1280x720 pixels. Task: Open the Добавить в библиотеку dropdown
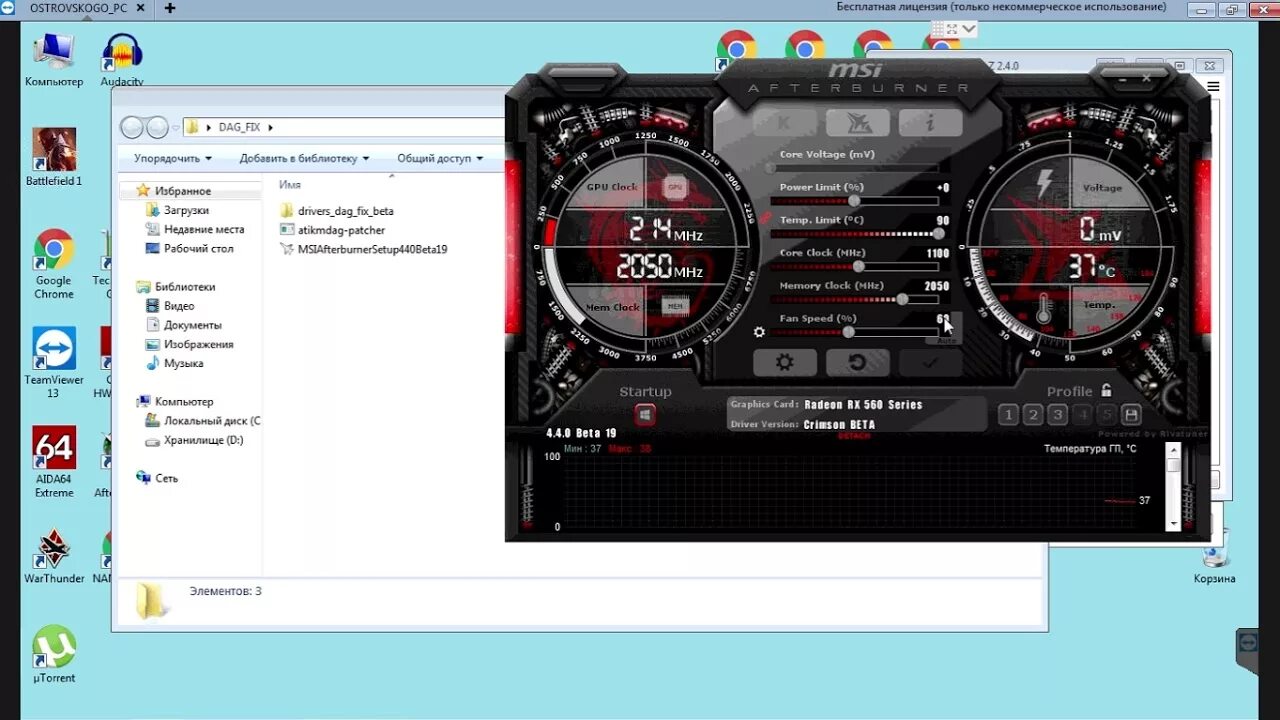point(304,158)
